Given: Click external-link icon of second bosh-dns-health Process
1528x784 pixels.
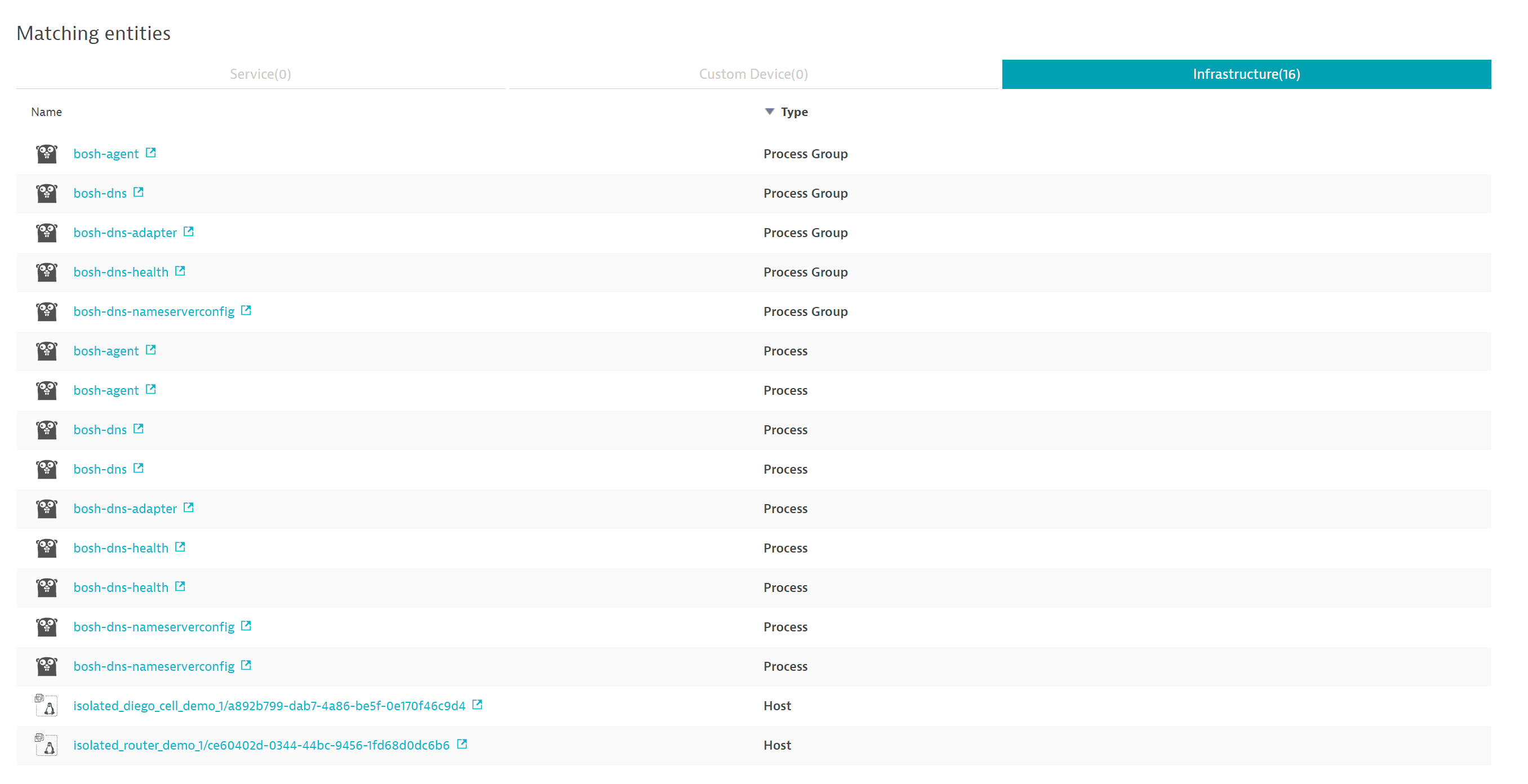Looking at the screenshot, I should [x=180, y=586].
